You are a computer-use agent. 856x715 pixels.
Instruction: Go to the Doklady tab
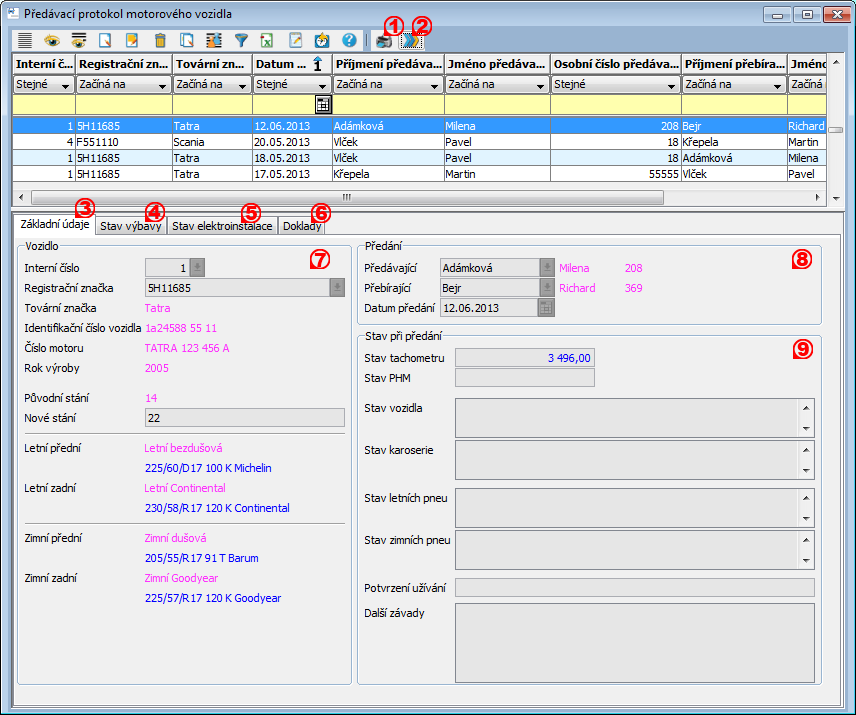pos(302,226)
